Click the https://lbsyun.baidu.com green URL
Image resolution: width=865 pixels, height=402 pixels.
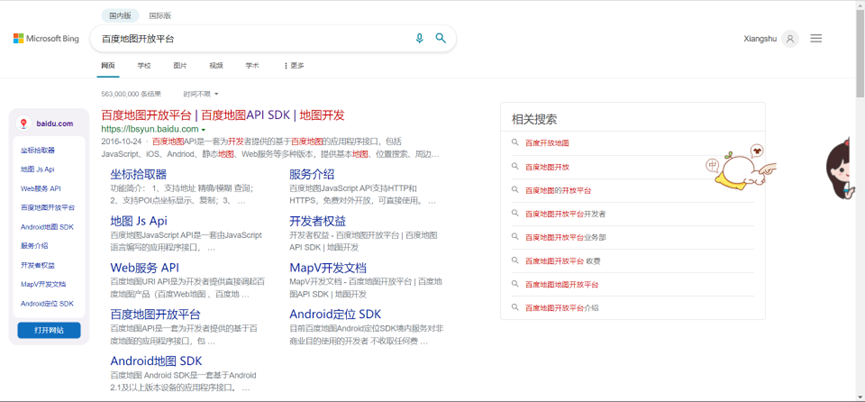point(149,130)
